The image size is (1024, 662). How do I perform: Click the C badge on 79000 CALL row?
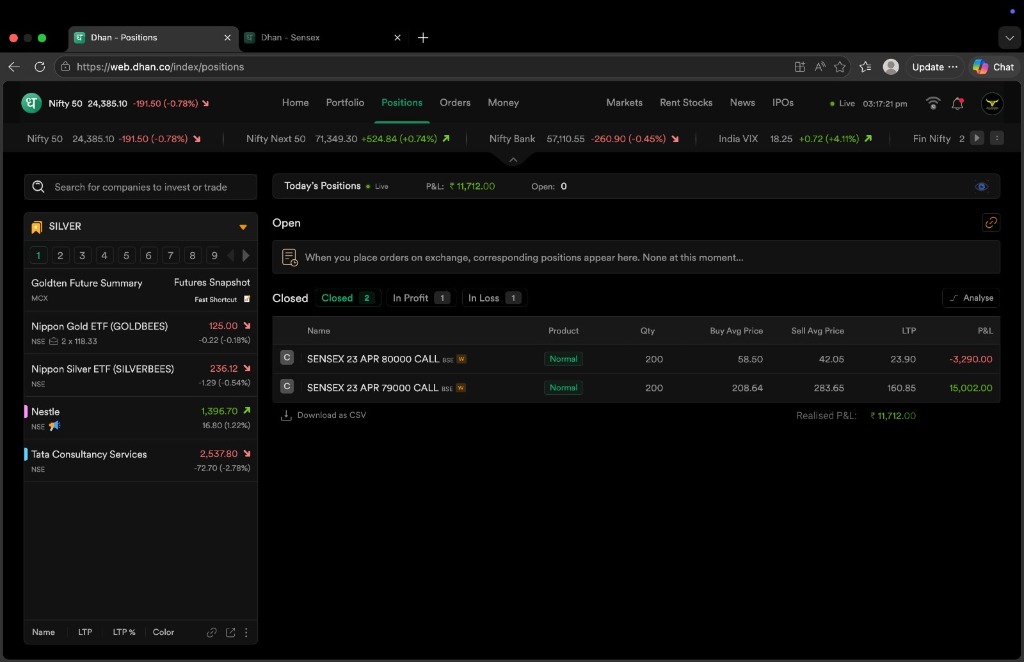coord(287,386)
